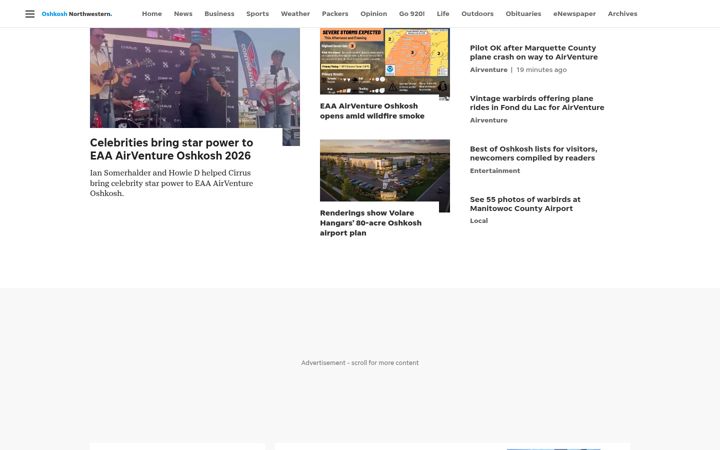Viewport: 720px width, 450px height.
Task: Click the Ian Somerhalder and Howie D summary
Action: 171,183
